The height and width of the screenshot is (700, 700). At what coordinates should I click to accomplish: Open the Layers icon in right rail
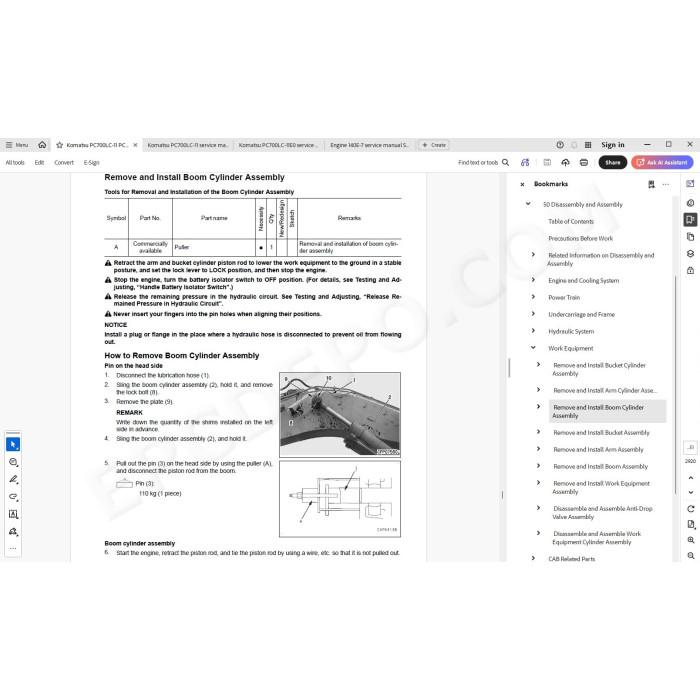(x=690, y=254)
